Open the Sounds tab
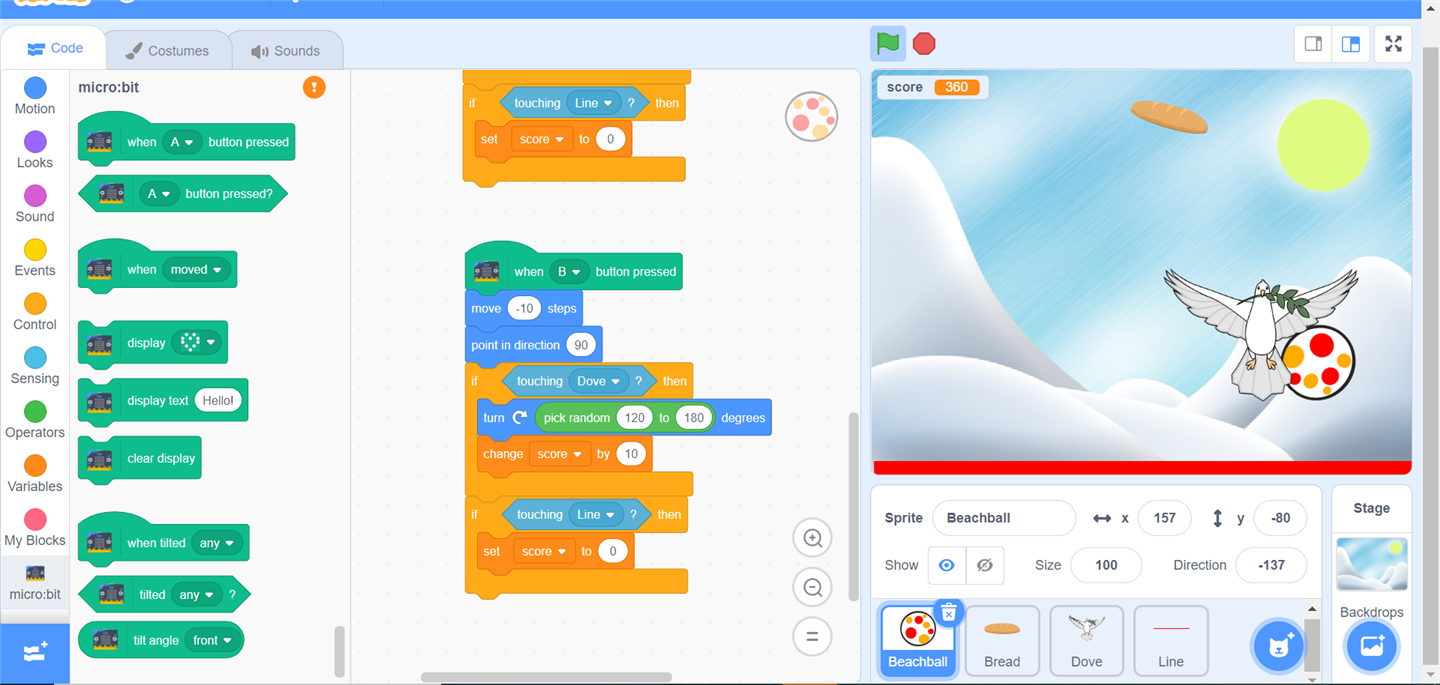Image resolution: width=1440 pixels, height=685 pixels. click(286, 50)
